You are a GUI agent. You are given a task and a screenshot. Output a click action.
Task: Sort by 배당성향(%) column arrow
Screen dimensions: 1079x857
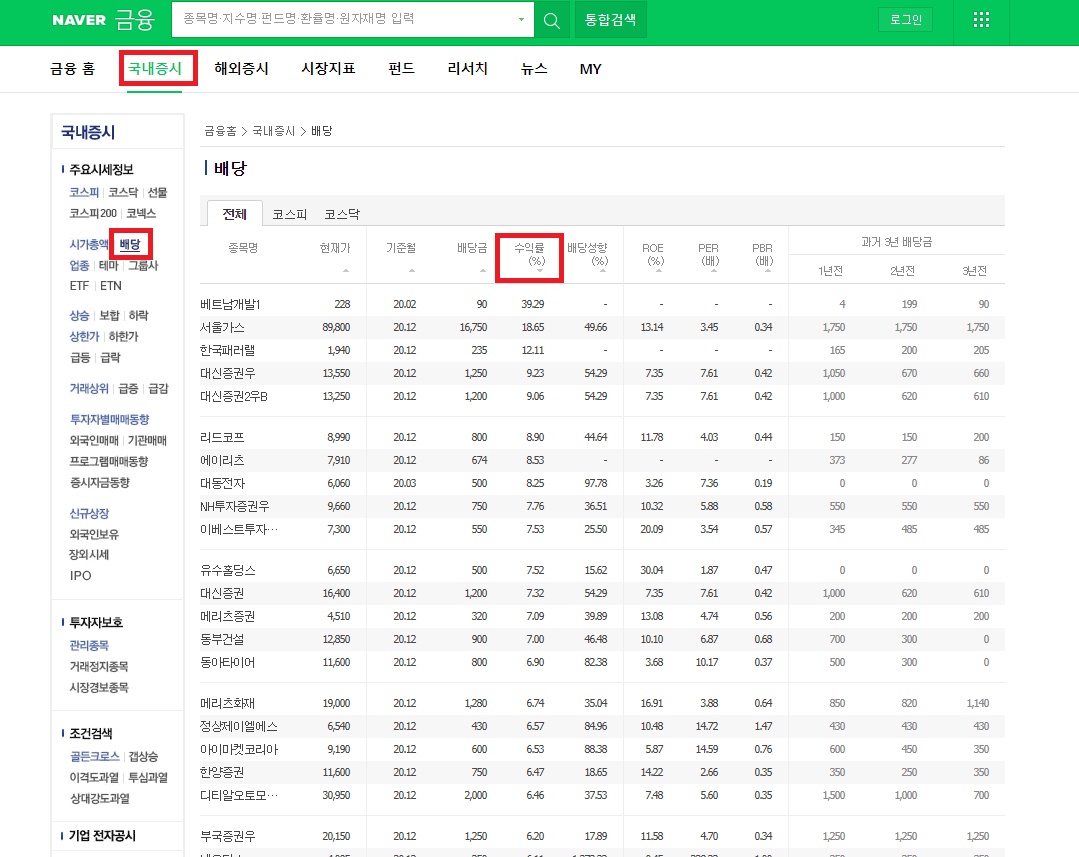click(602, 271)
